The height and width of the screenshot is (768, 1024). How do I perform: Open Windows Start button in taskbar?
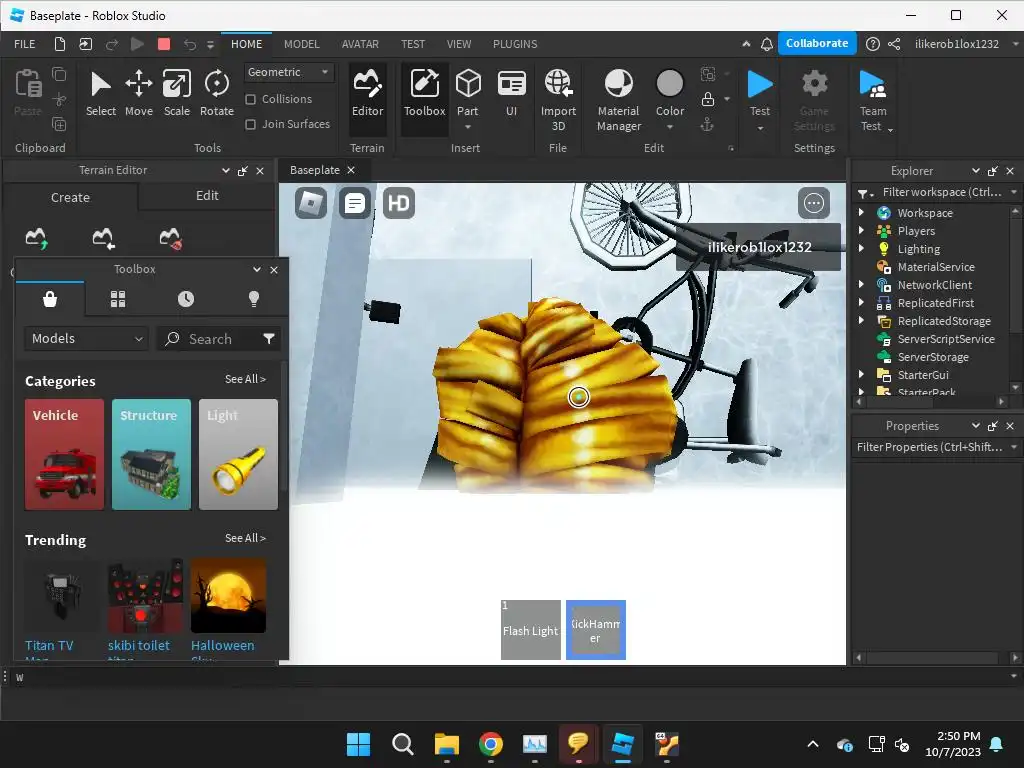(358, 744)
